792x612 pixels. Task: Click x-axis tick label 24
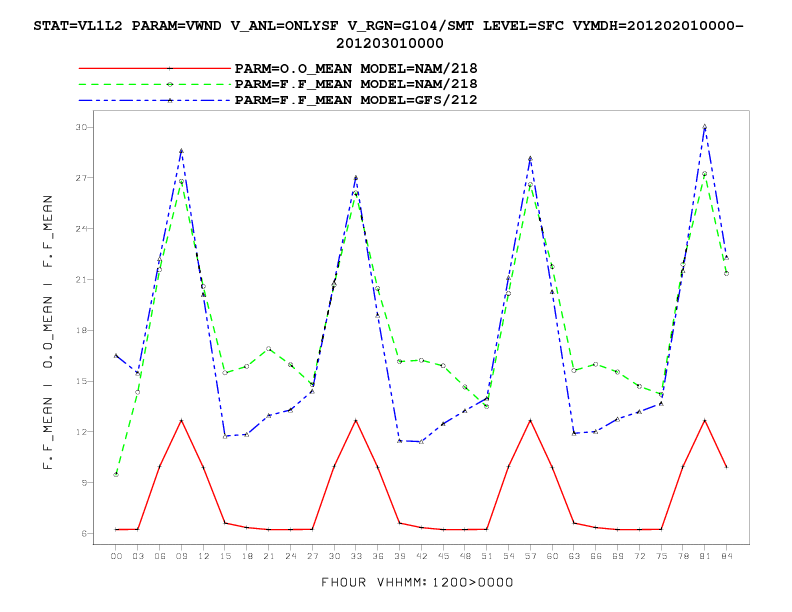click(290, 556)
